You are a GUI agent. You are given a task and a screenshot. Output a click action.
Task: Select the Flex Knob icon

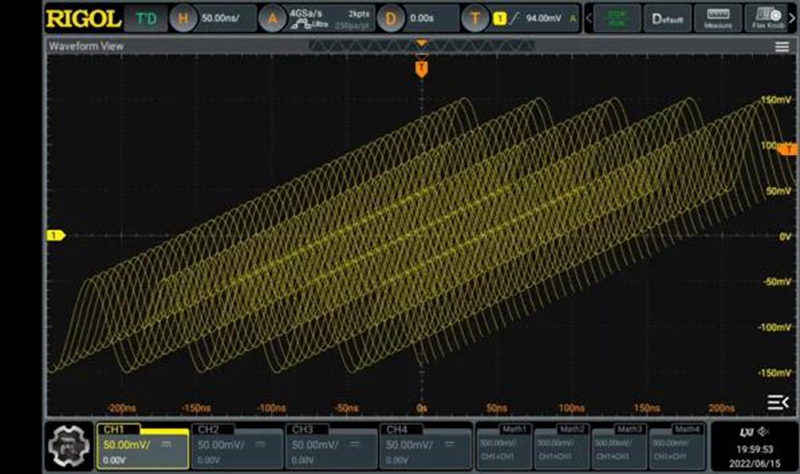coord(768,19)
